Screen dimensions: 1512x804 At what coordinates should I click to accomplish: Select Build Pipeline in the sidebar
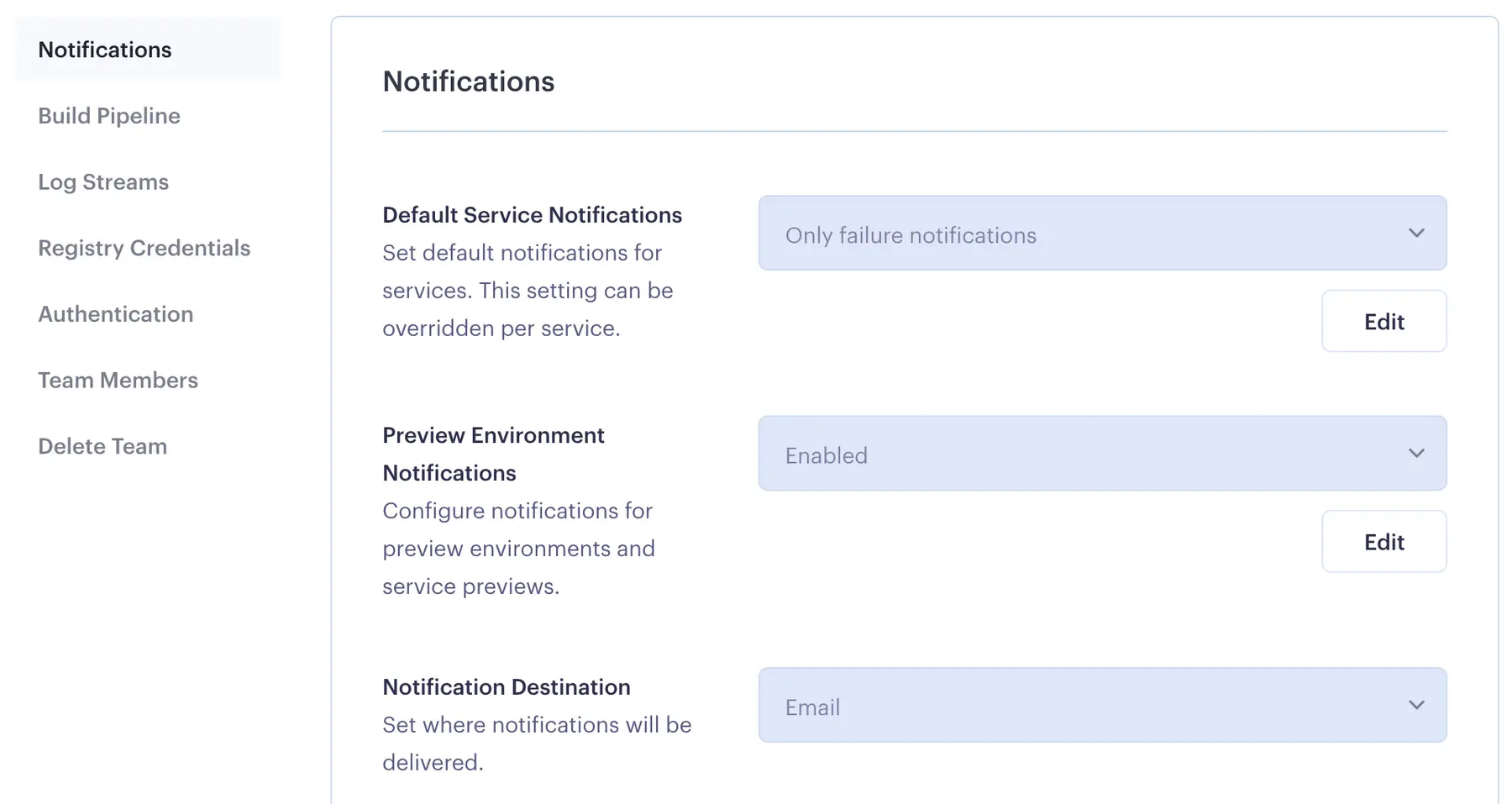109,115
